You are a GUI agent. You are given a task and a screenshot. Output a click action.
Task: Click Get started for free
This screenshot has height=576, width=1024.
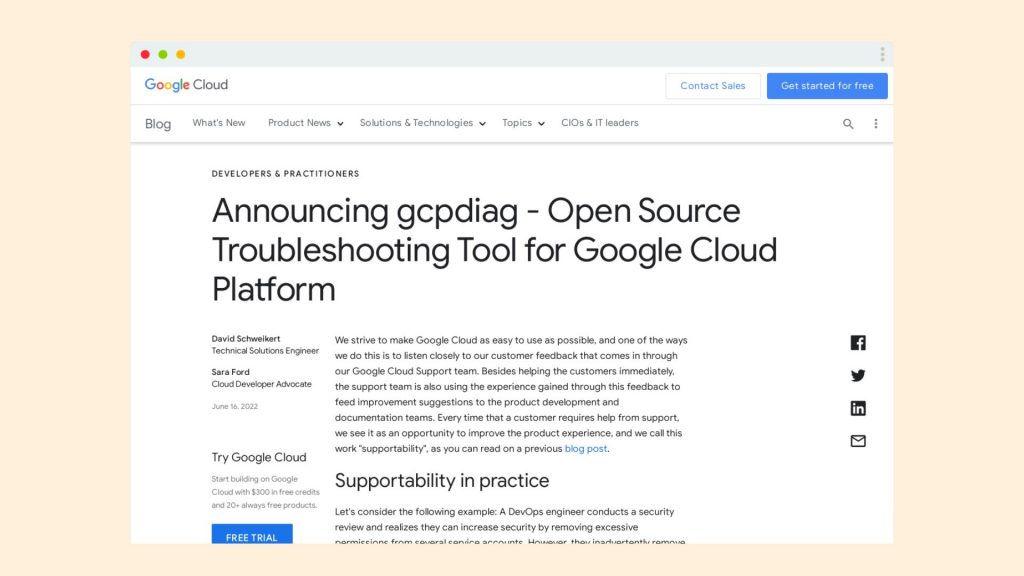pos(827,86)
